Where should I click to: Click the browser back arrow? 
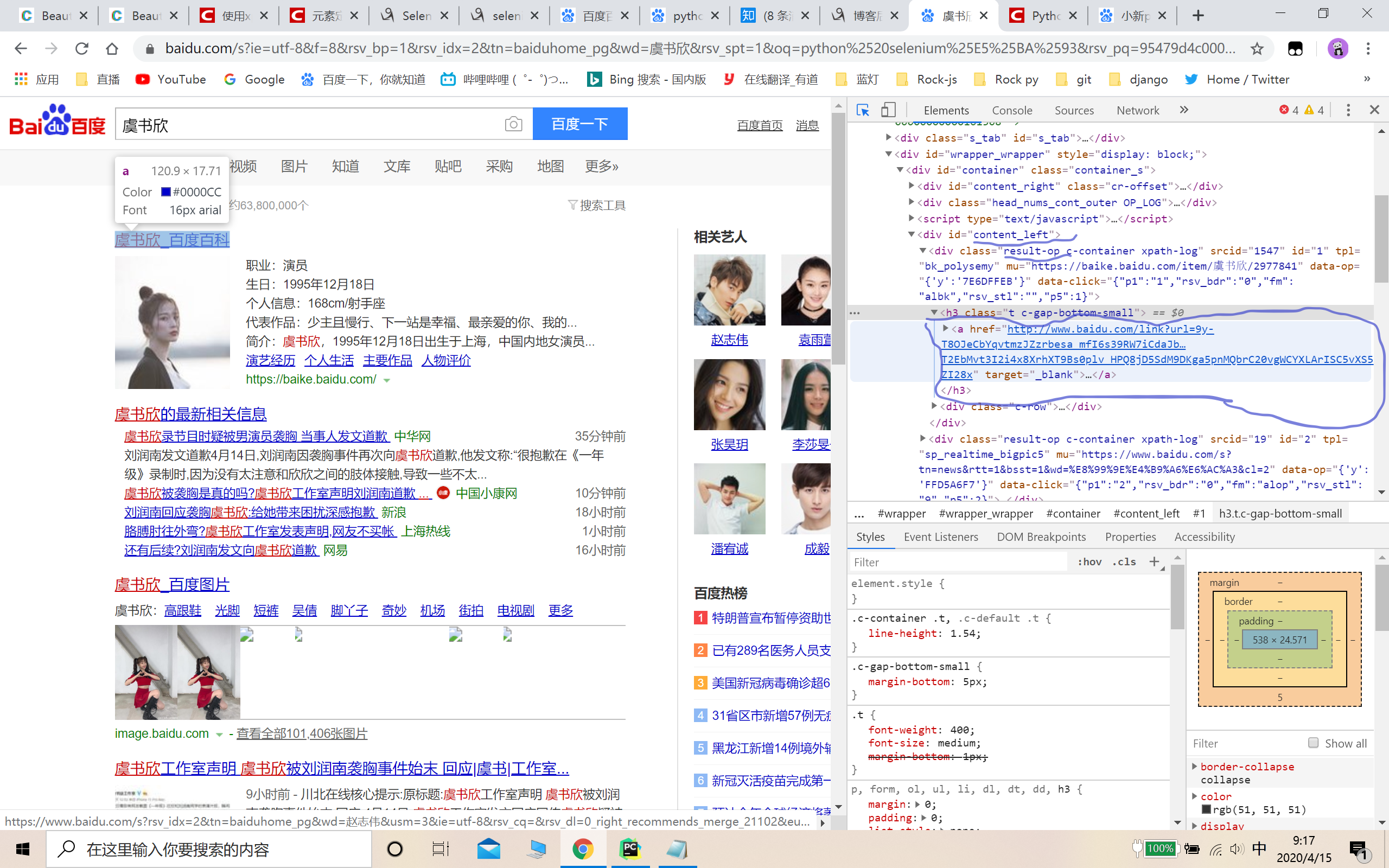pyautogui.click(x=21, y=49)
